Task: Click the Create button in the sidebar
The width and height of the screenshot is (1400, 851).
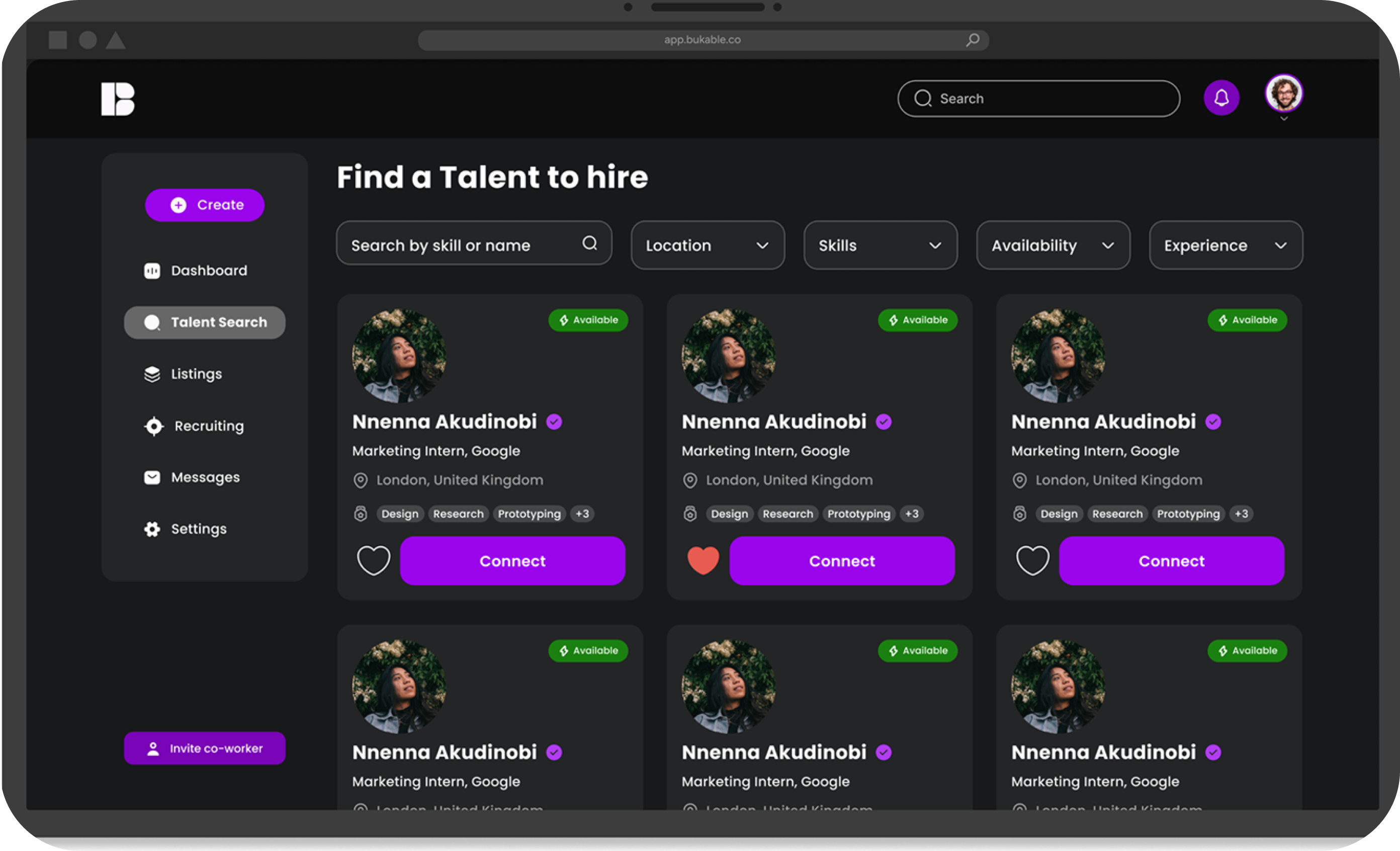Action: (205, 205)
